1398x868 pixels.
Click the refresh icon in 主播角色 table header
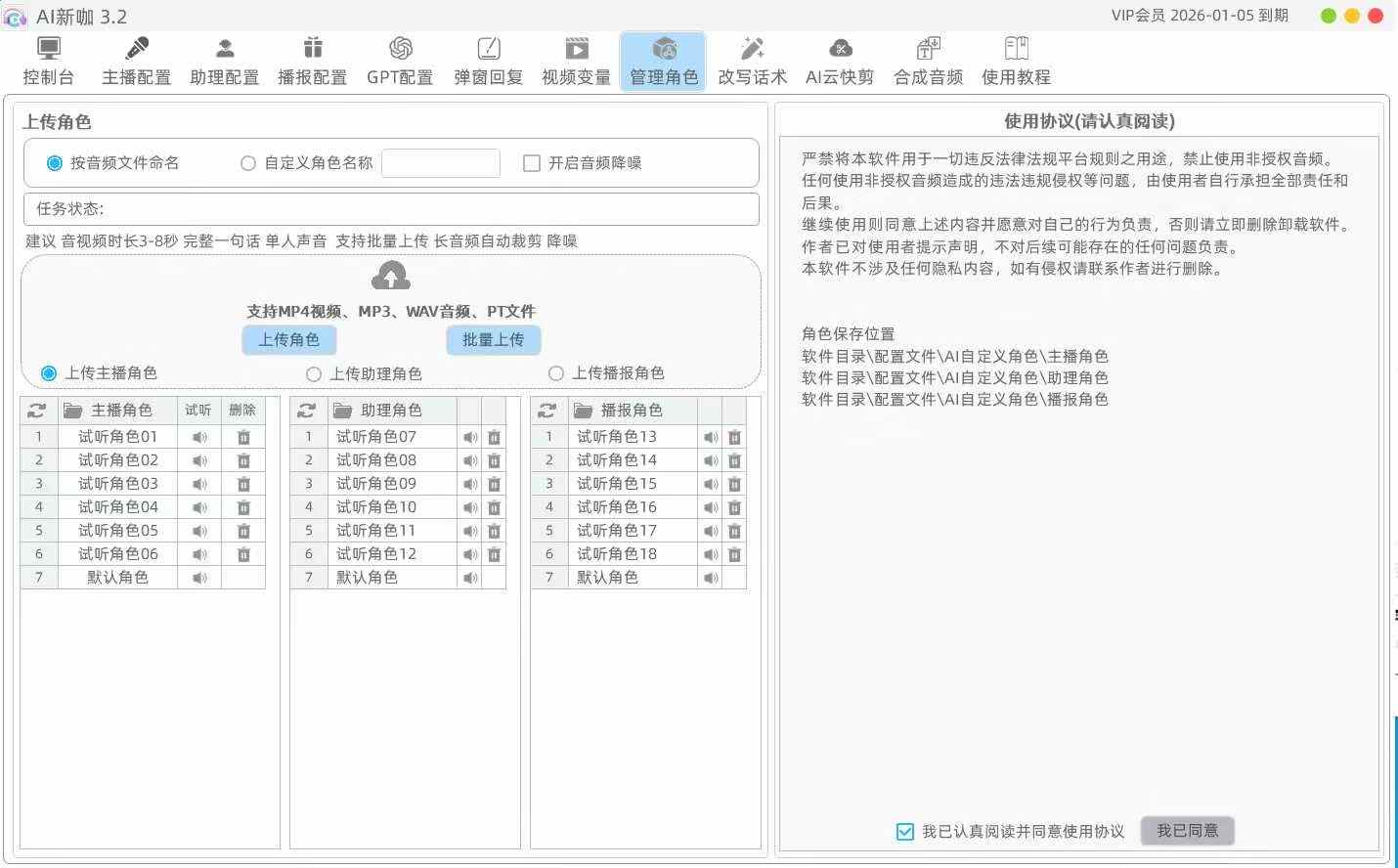[37, 411]
